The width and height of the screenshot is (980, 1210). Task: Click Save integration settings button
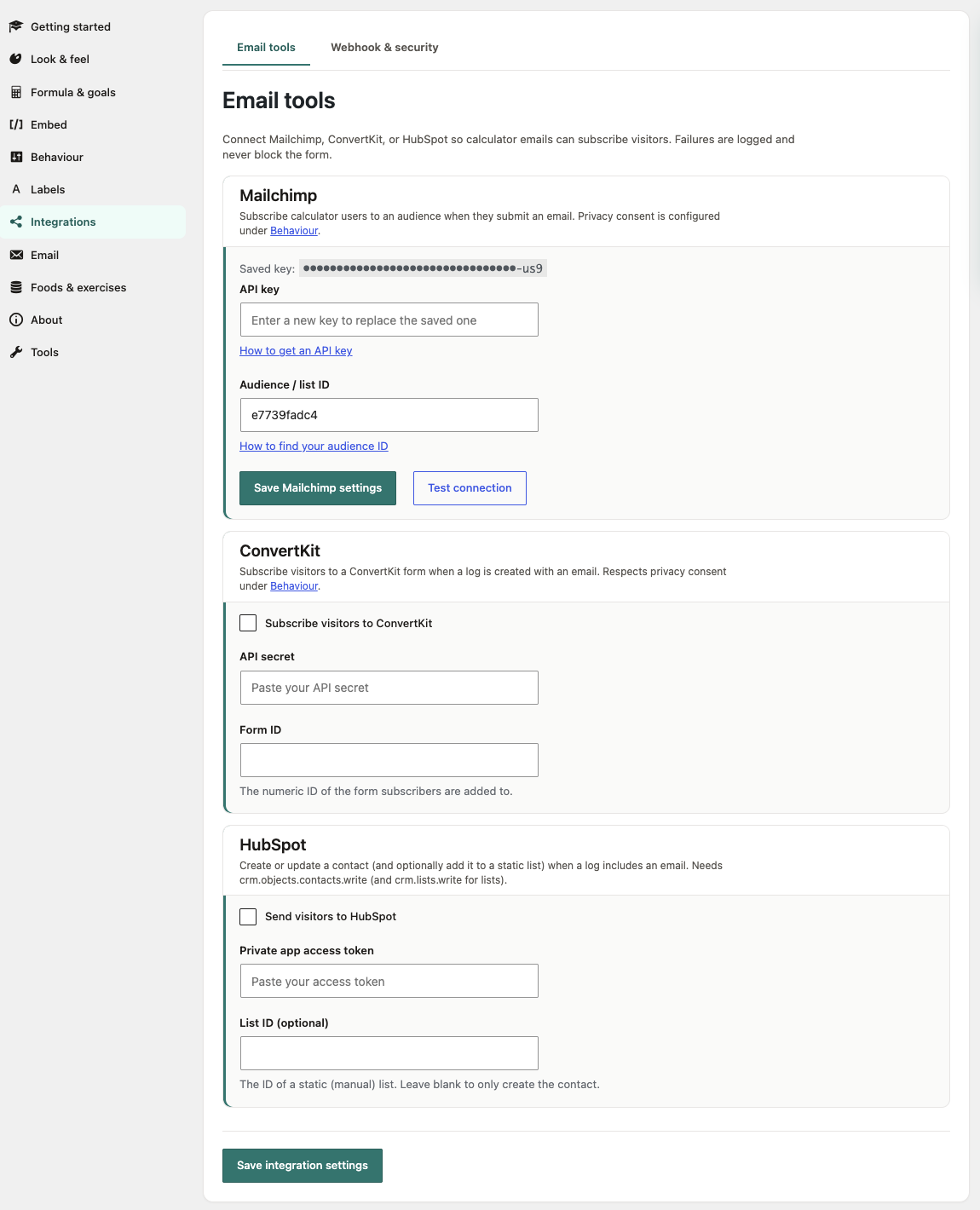tap(303, 1166)
